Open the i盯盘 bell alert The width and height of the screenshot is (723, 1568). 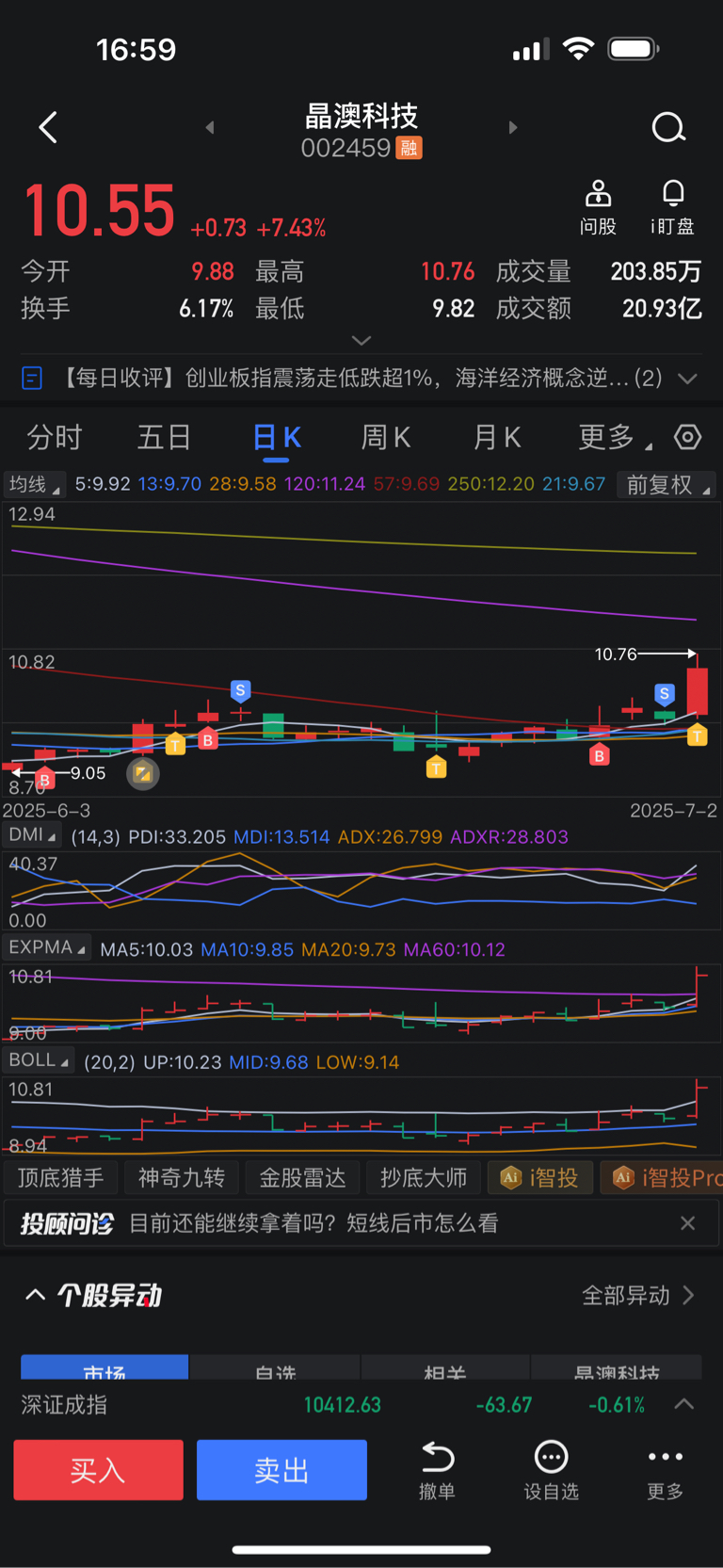672,207
